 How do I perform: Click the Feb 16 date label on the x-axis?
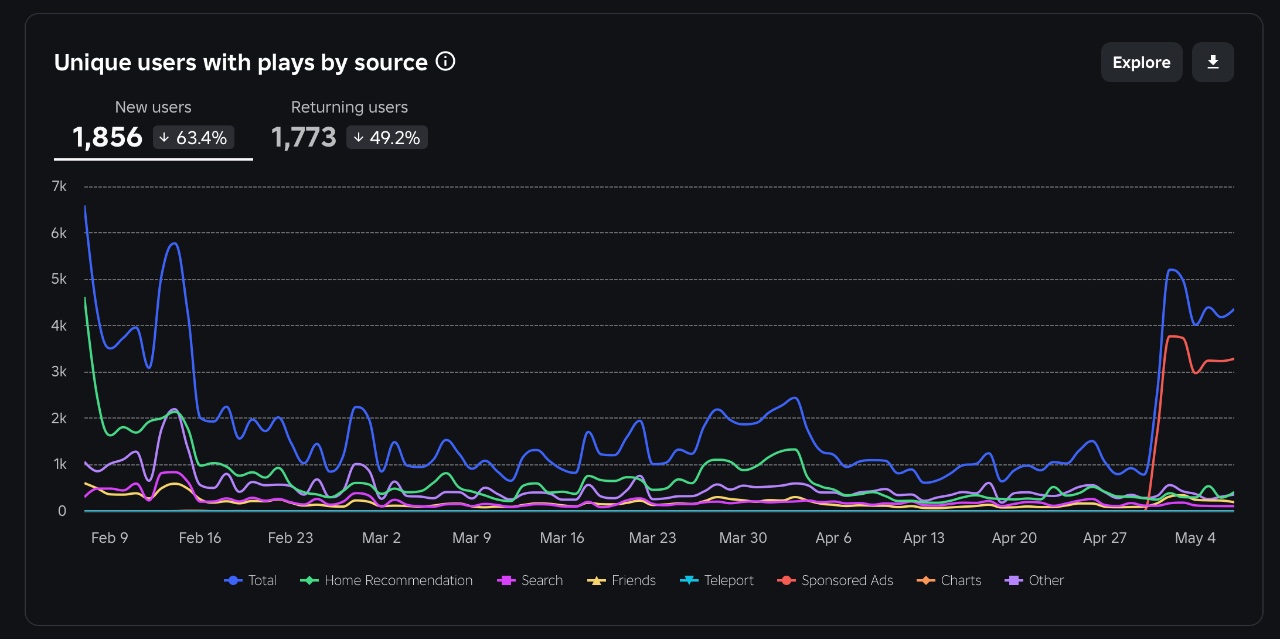click(200, 538)
